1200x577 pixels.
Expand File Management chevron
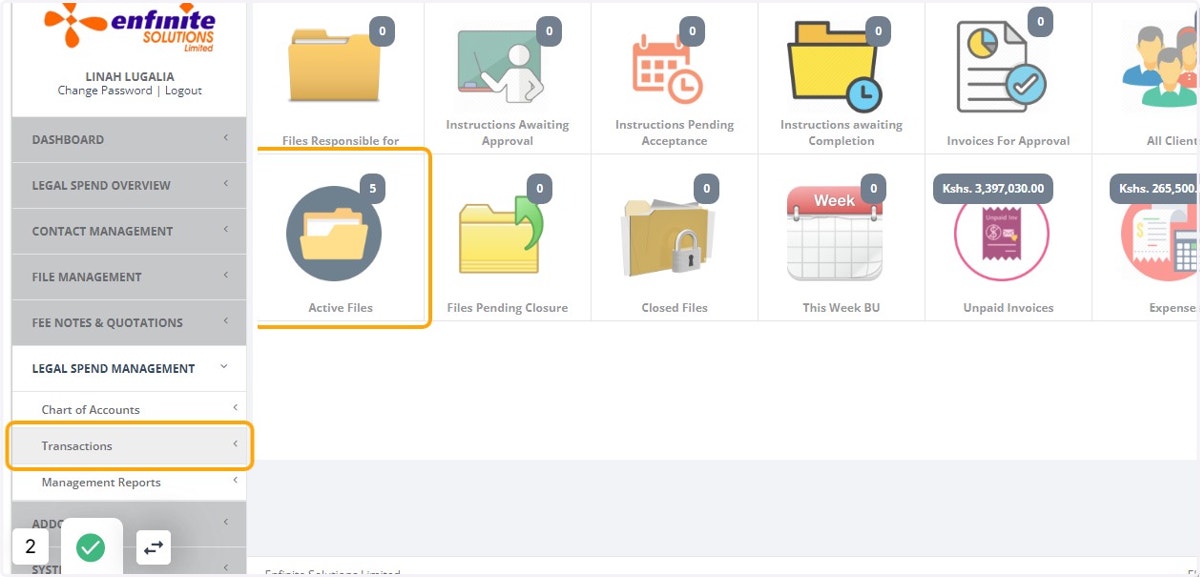(x=226, y=276)
